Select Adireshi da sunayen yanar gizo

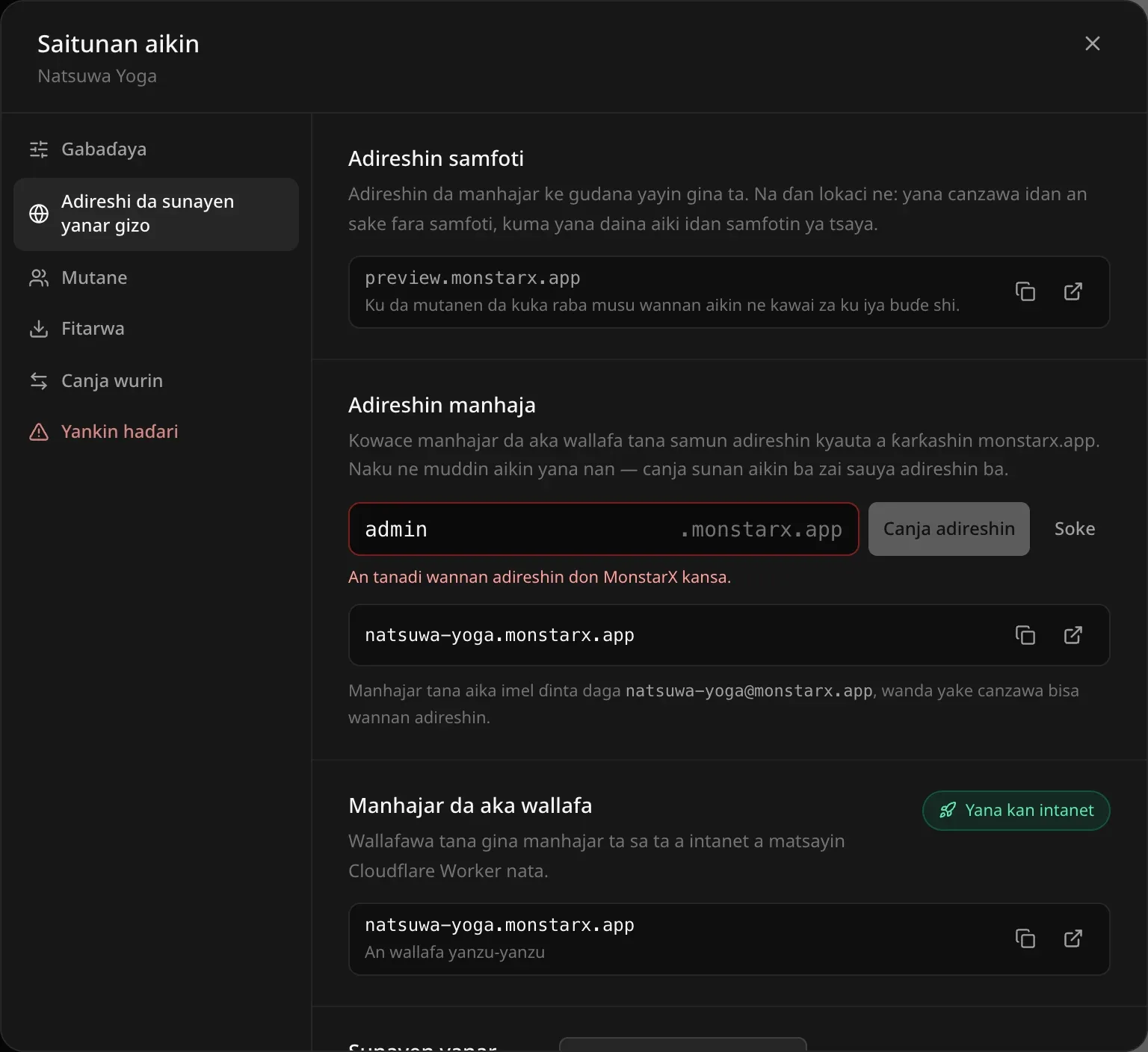[x=156, y=214]
